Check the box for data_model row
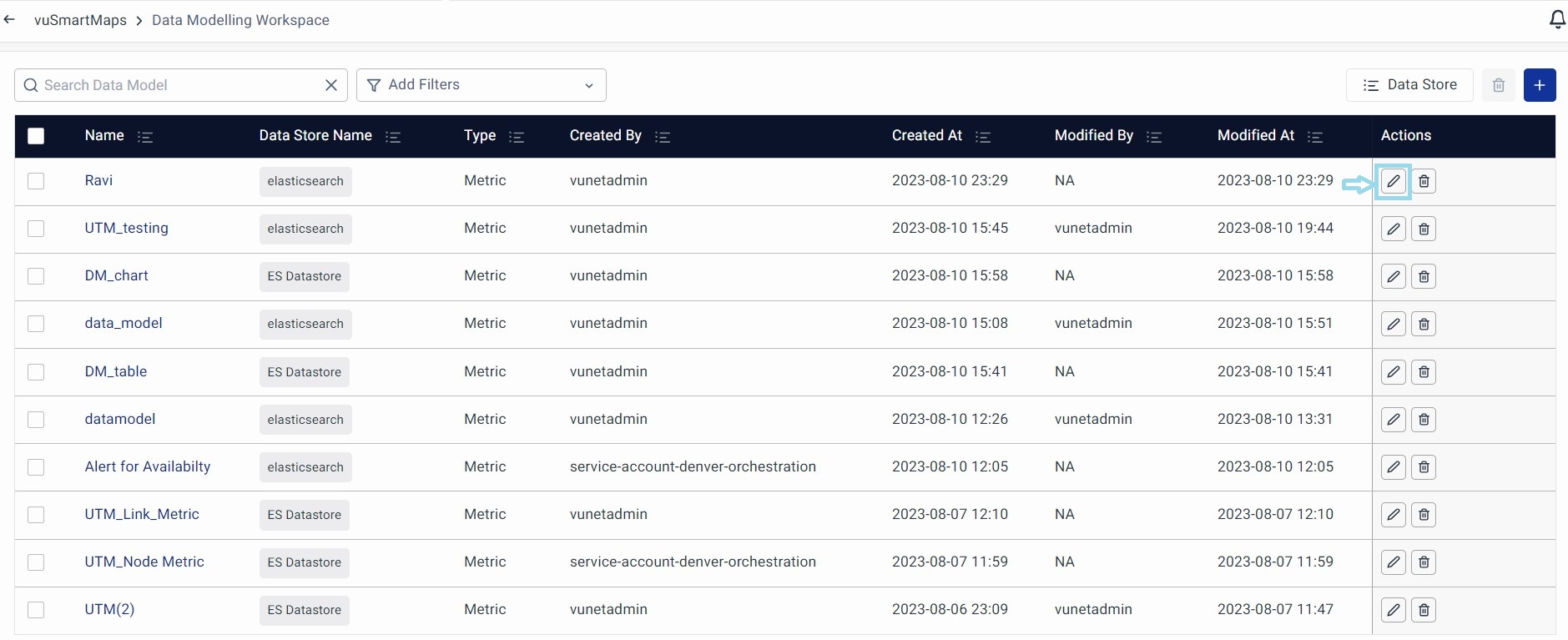The height and width of the screenshot is (640, 1568). [x=36, y=324]
